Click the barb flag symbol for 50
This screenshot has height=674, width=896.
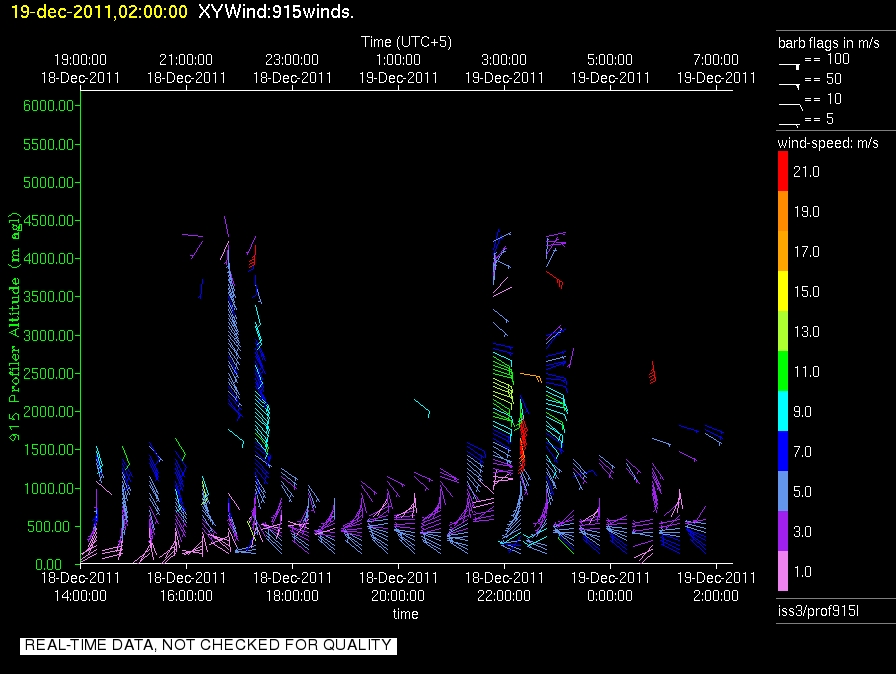(790, 86)
